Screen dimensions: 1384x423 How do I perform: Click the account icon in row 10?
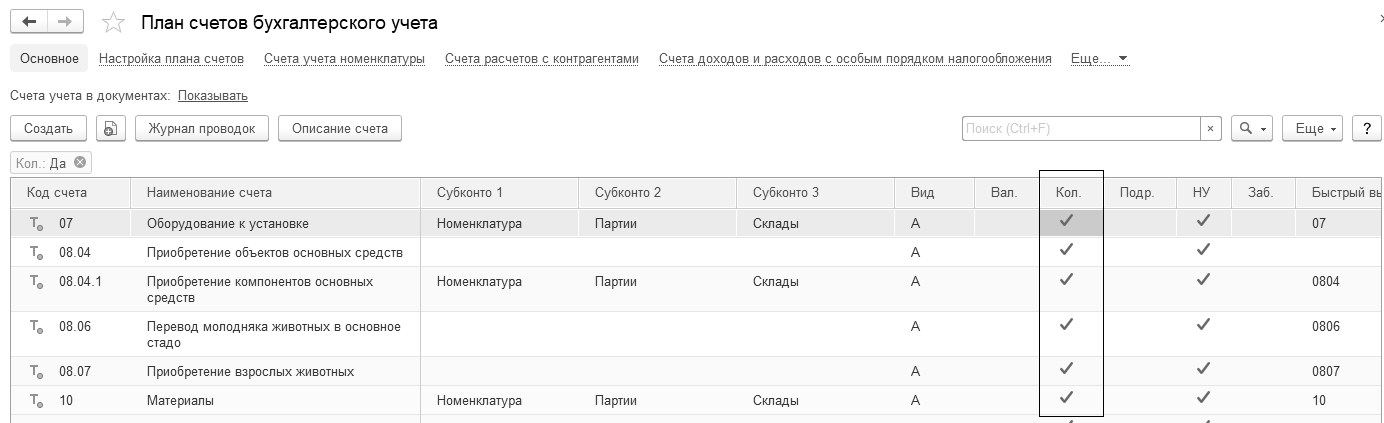[36, 401]
